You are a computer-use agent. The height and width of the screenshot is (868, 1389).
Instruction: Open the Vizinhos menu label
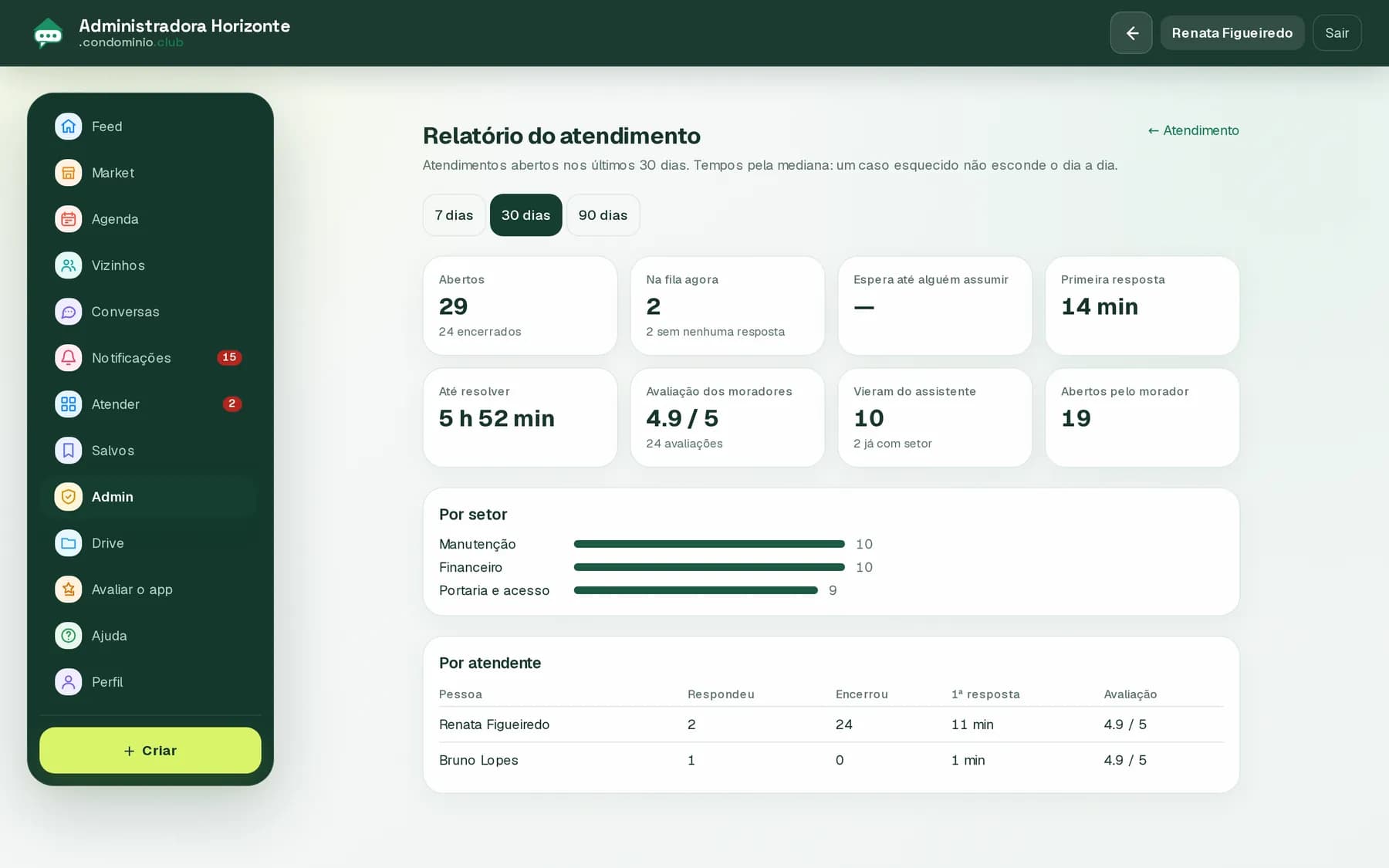click(118, 265)
